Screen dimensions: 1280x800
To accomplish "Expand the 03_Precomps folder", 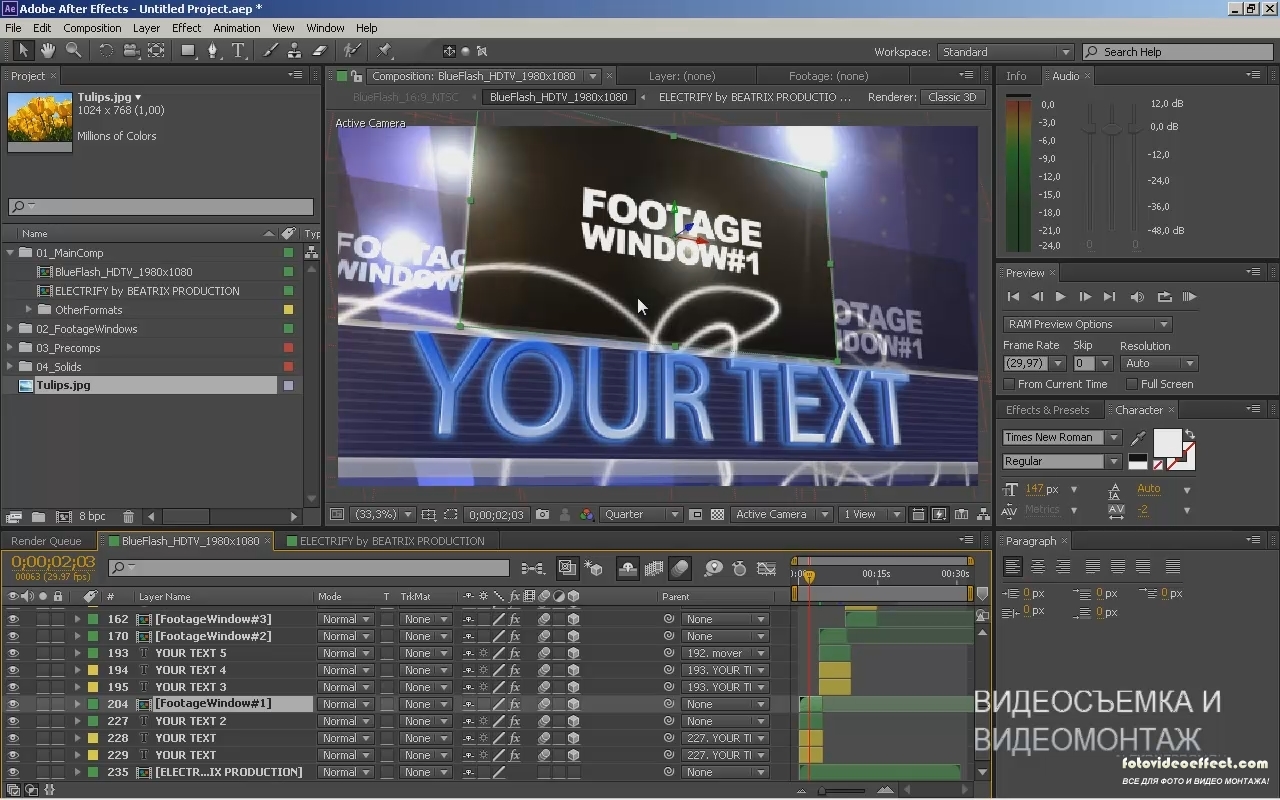I will [x=11, y=348].
